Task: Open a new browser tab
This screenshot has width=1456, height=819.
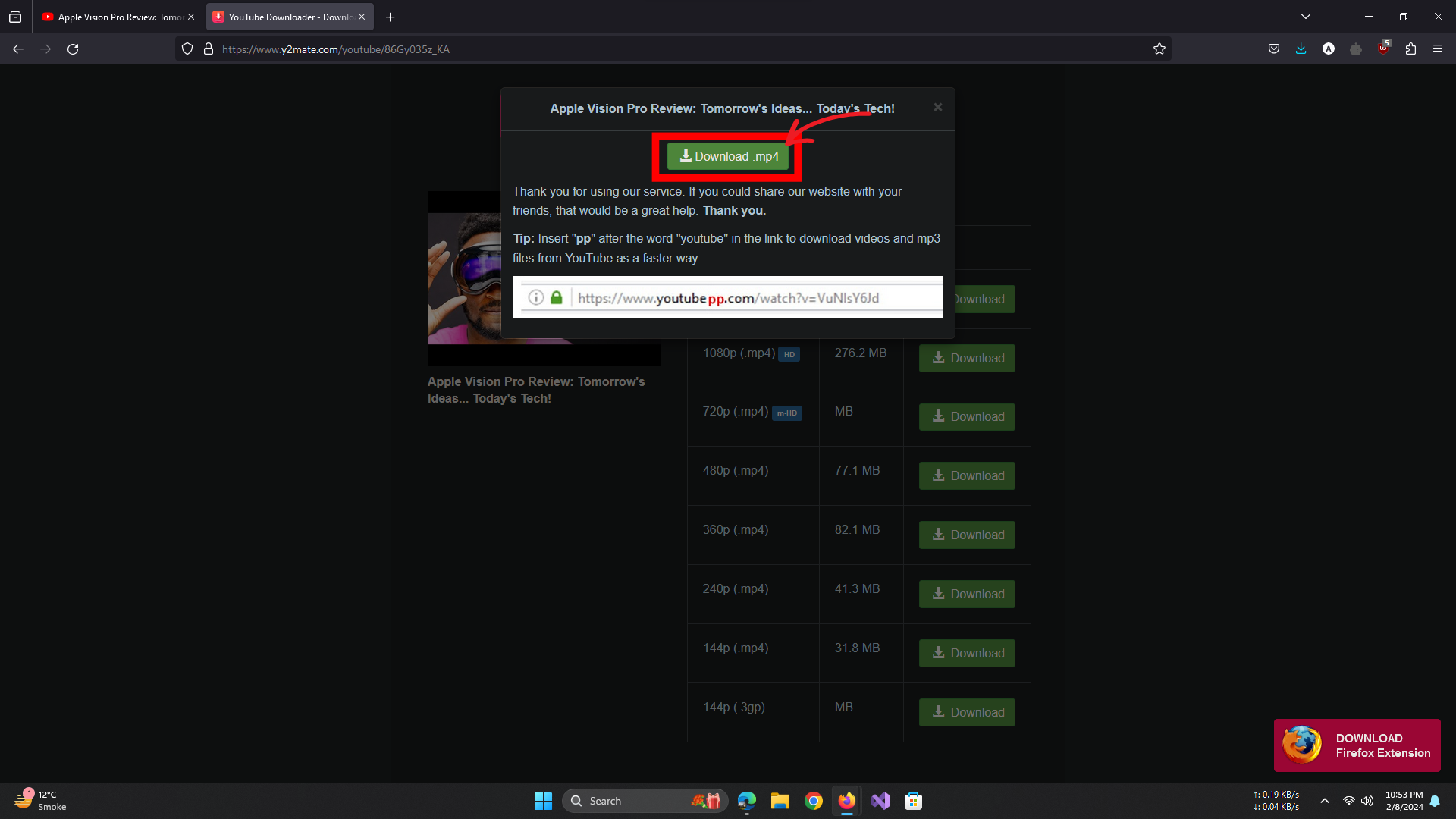Action: 391,17
